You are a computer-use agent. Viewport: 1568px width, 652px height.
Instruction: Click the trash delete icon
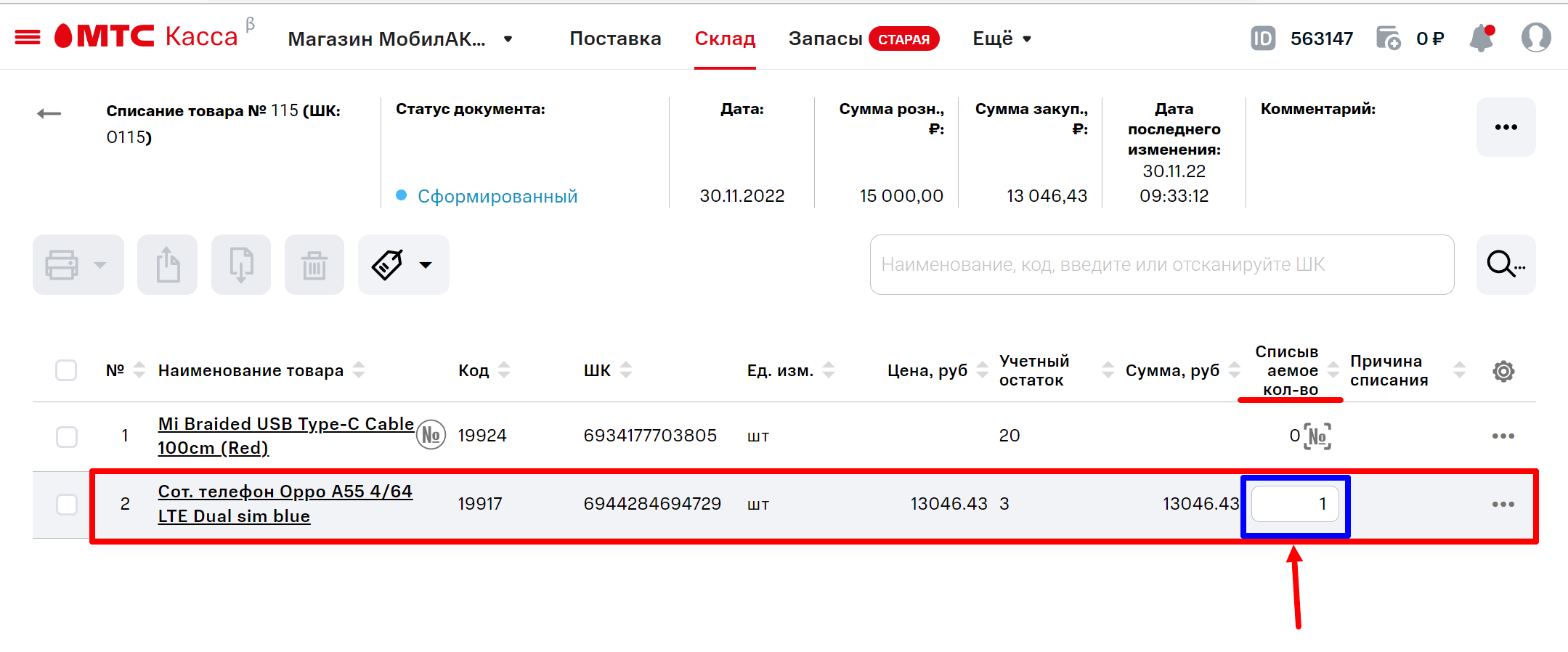tap(314, 264)
